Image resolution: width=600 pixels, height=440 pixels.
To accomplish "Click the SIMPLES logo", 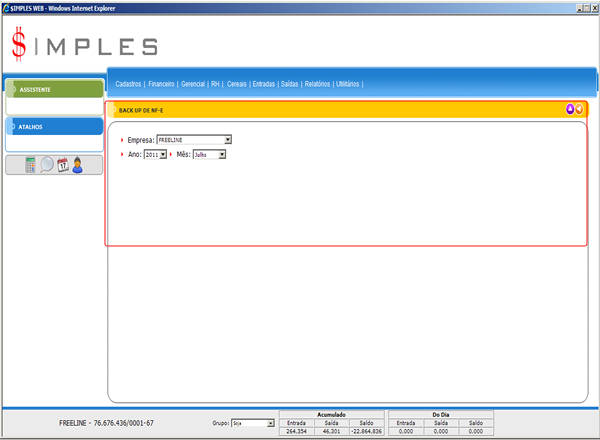I will pyautogui.click(x=84, y=44).
